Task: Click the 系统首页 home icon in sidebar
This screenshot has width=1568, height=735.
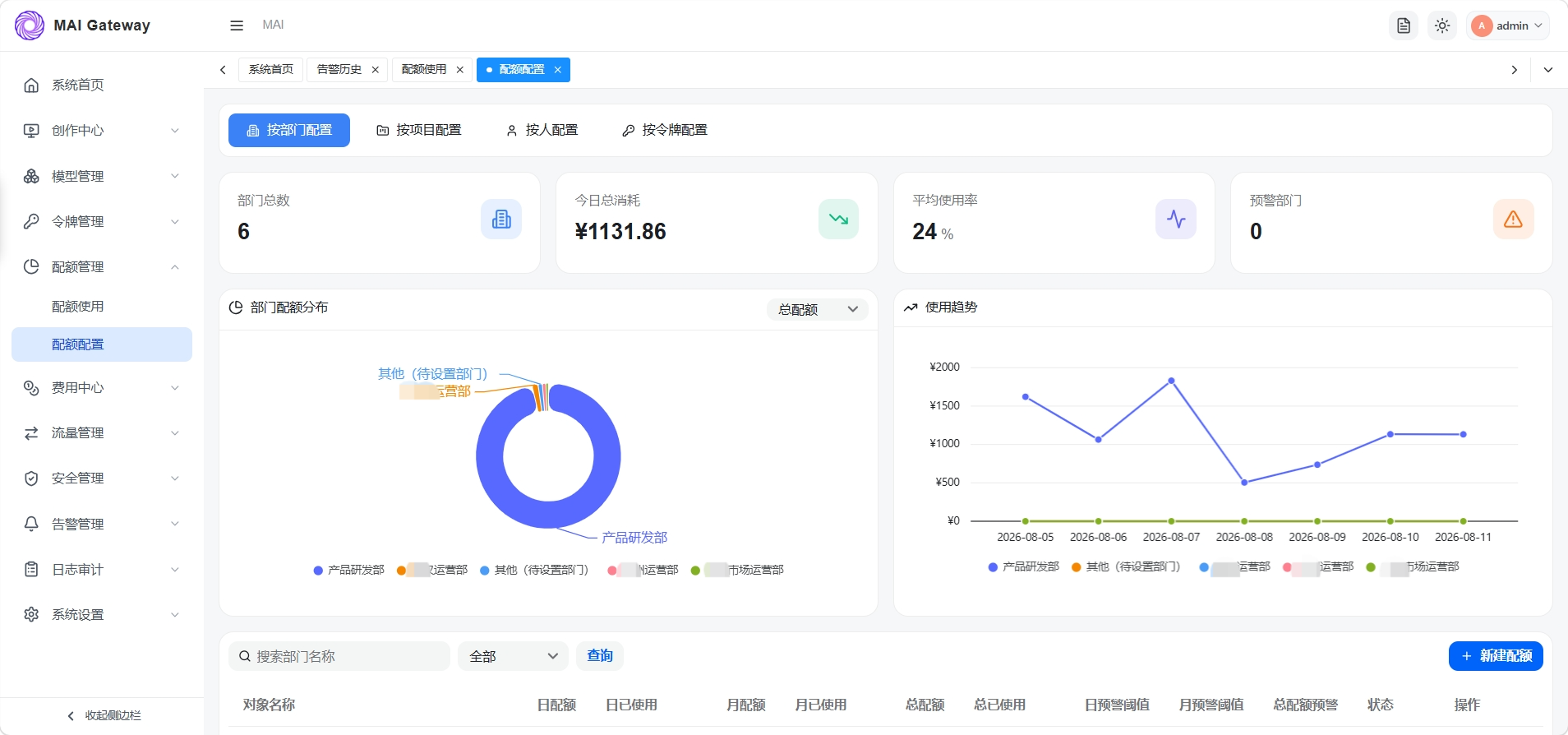Action: click(31, 86)
